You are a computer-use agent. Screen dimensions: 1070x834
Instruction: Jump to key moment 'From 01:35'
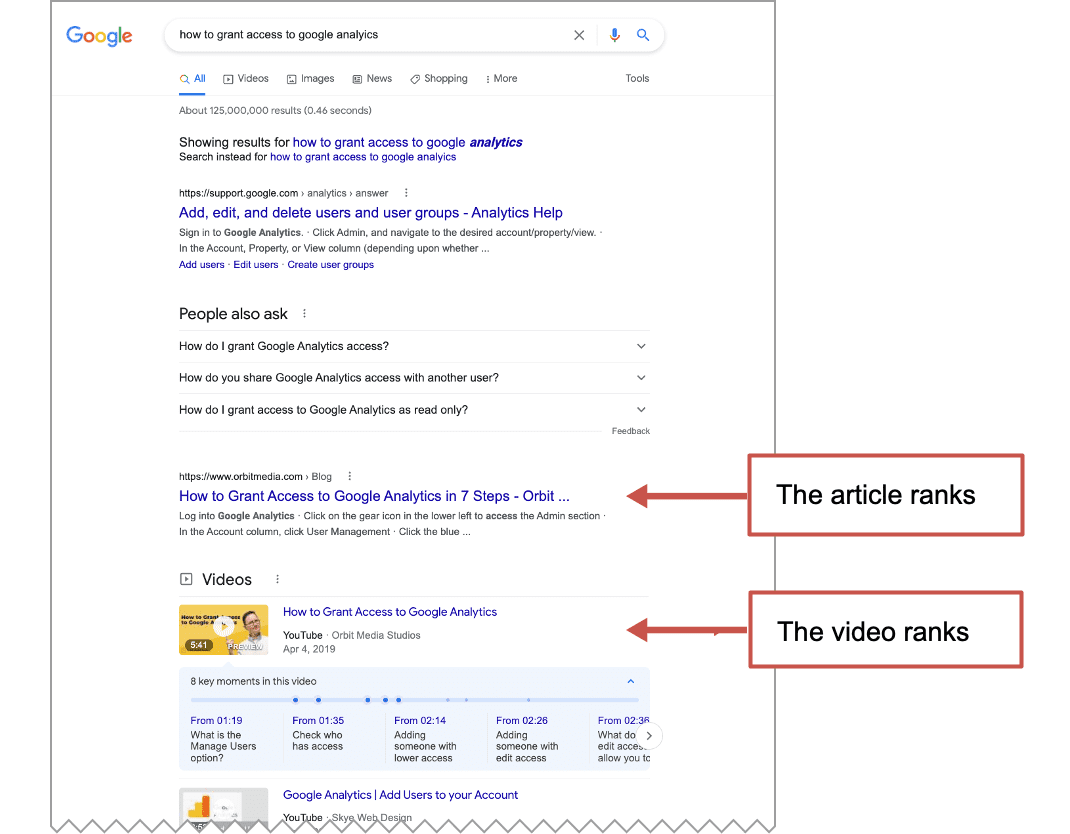[318, 721]
